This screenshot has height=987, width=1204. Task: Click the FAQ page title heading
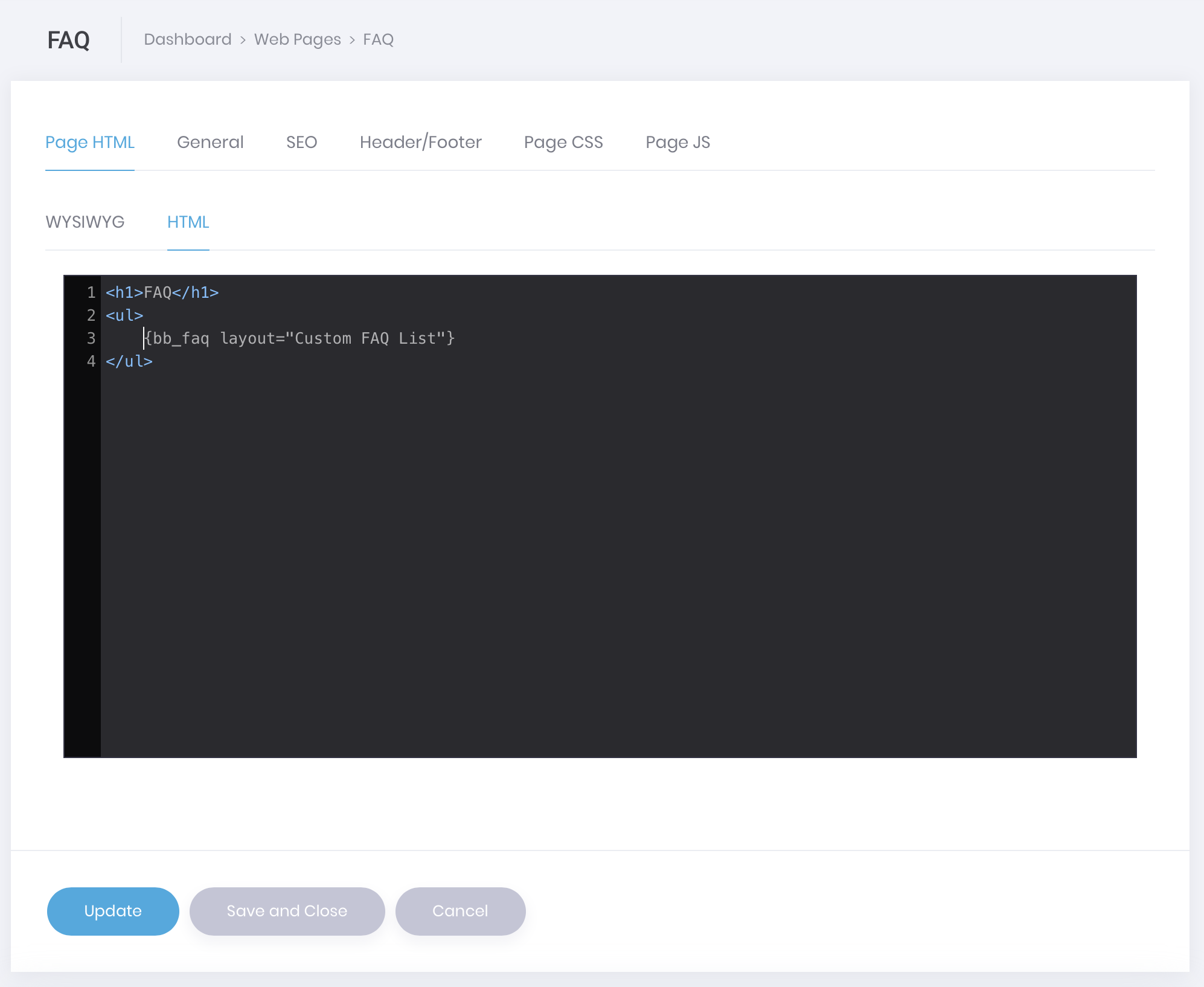click(69, 40)
